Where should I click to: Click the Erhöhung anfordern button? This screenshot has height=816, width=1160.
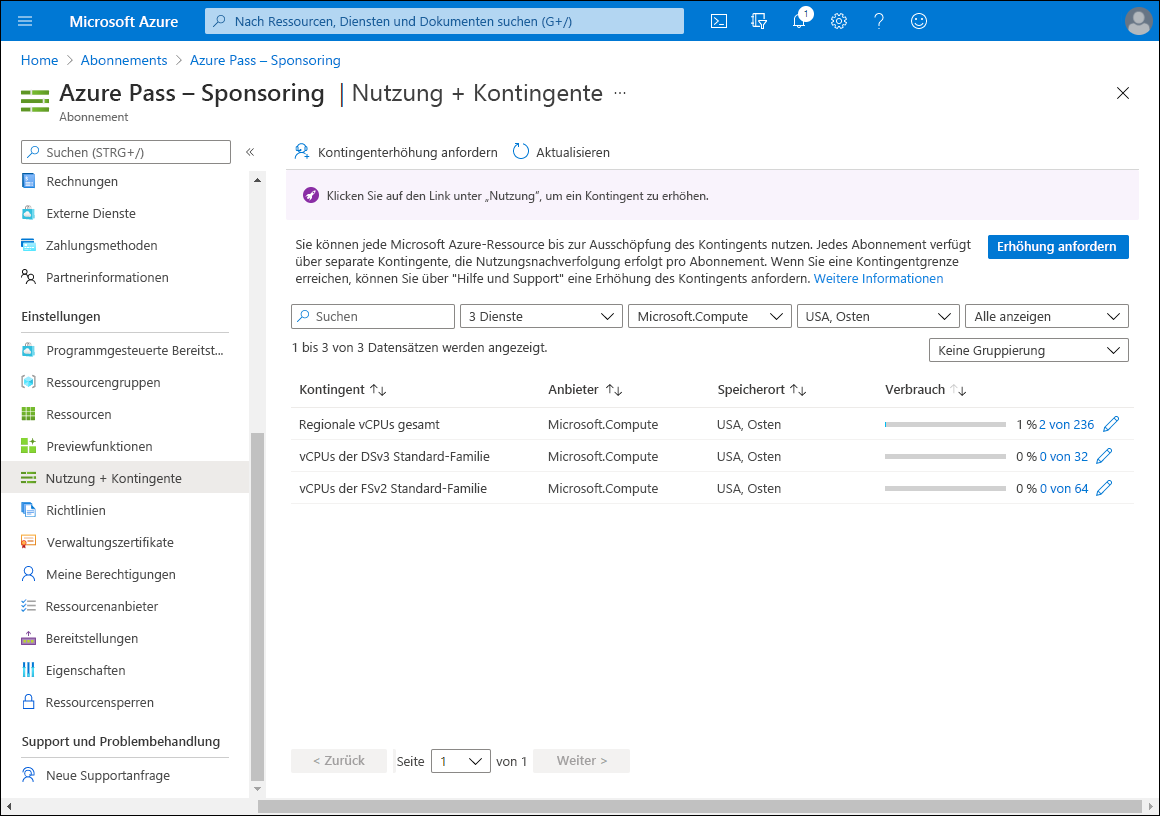click(x=1057, y=247)
